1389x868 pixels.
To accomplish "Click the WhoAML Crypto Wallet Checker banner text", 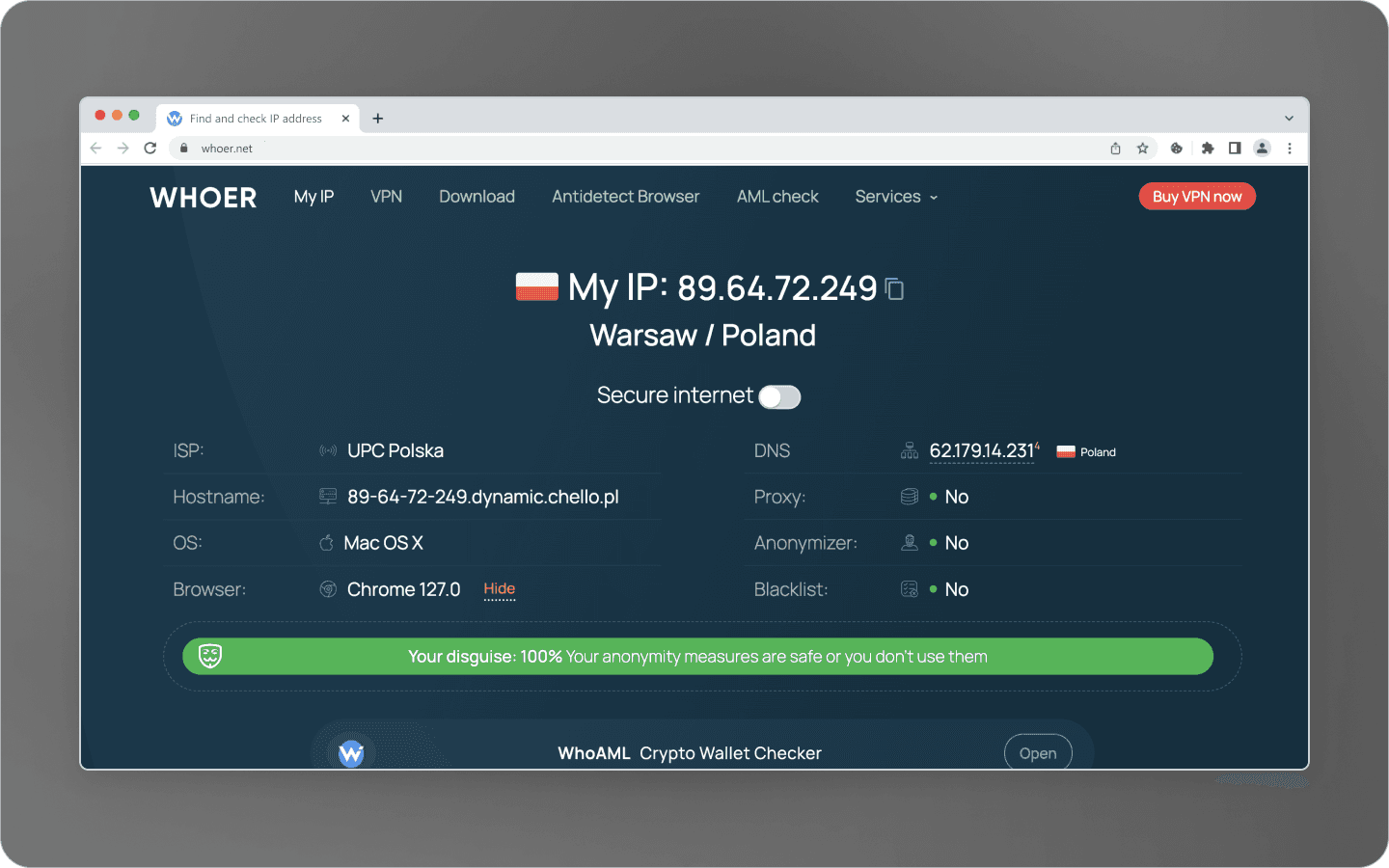I will [x=690, y=753].
